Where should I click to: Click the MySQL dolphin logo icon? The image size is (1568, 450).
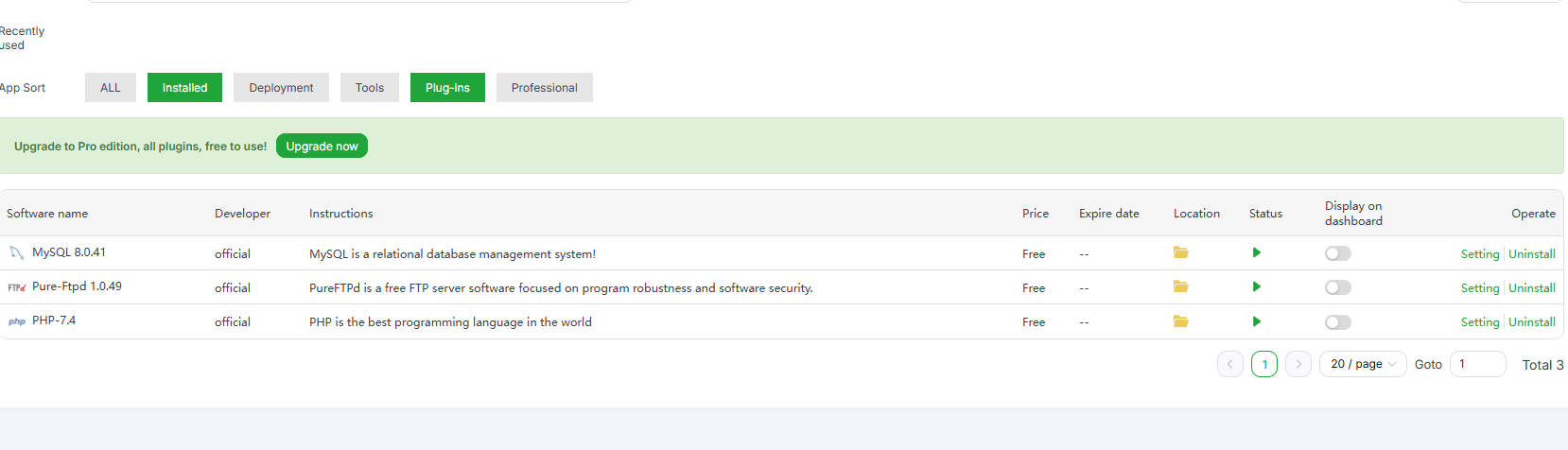[16, 253]
